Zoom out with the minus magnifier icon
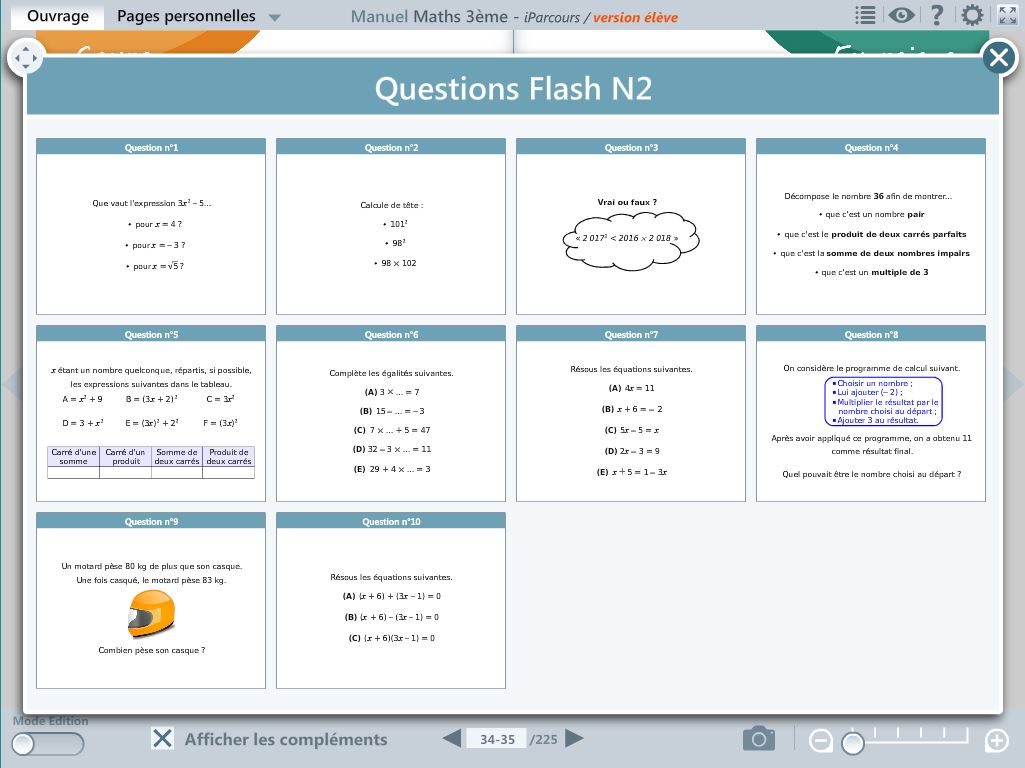The height and width of the screenshot is (768, 1025). click(x=820, y=741)
